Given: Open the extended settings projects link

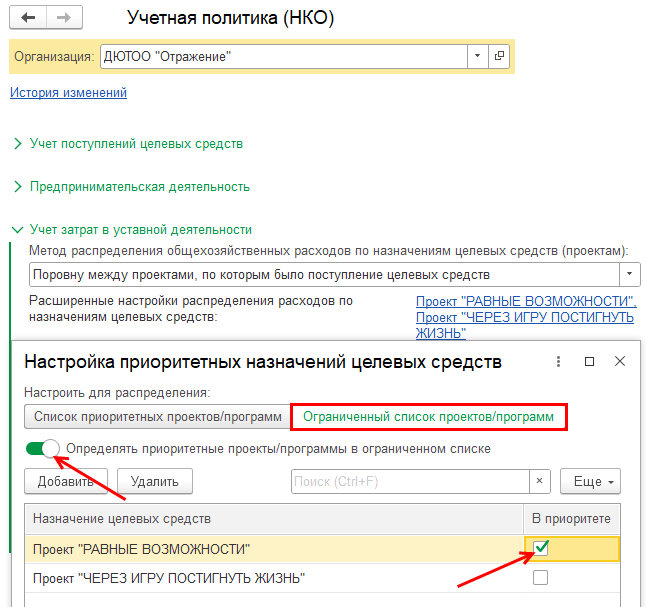Looking at the screenshot, I should coord(526,317).
